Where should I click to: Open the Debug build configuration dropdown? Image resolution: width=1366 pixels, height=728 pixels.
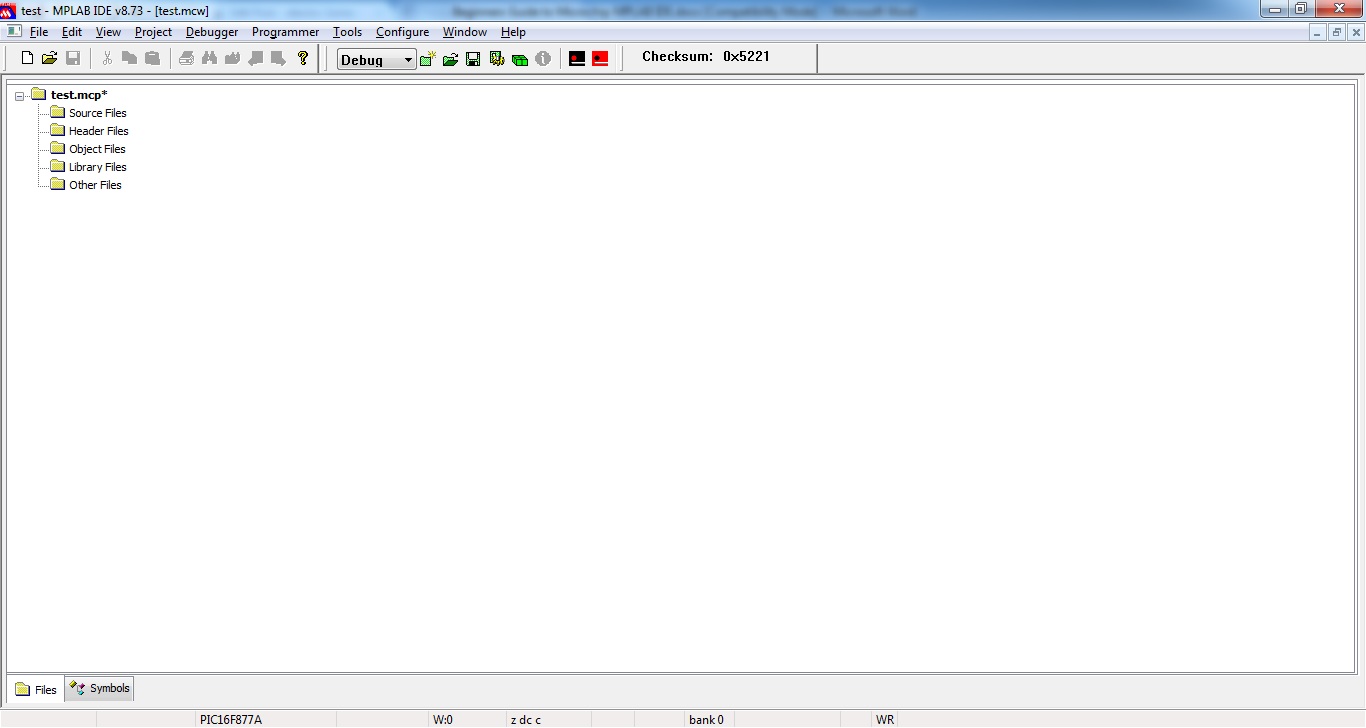coord(408,60)
